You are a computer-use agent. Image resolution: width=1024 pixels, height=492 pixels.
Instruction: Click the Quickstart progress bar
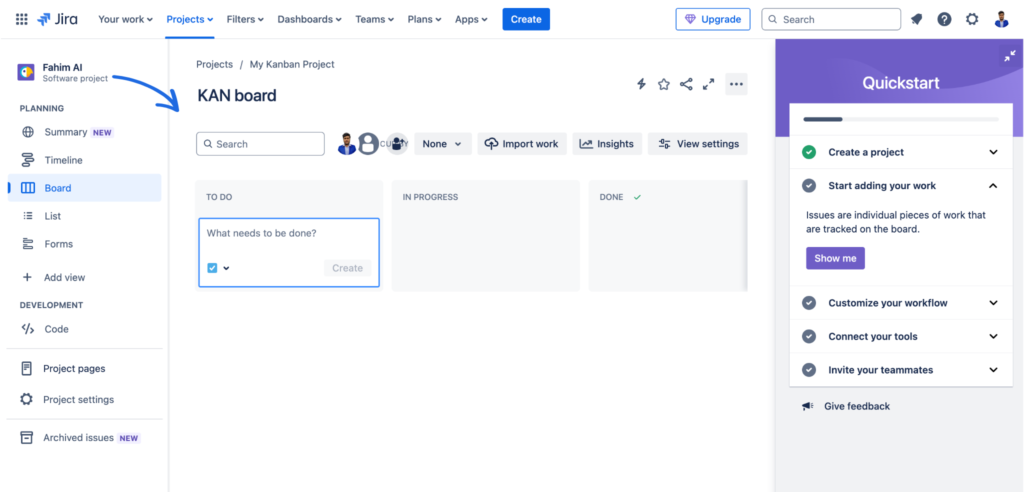pos(901,120)
